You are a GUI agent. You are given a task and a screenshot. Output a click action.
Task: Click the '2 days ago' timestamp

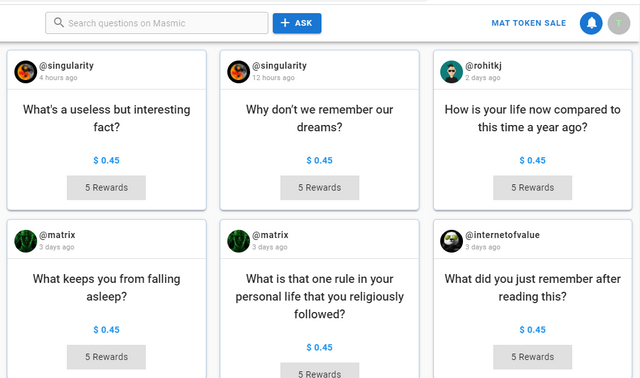483,78
